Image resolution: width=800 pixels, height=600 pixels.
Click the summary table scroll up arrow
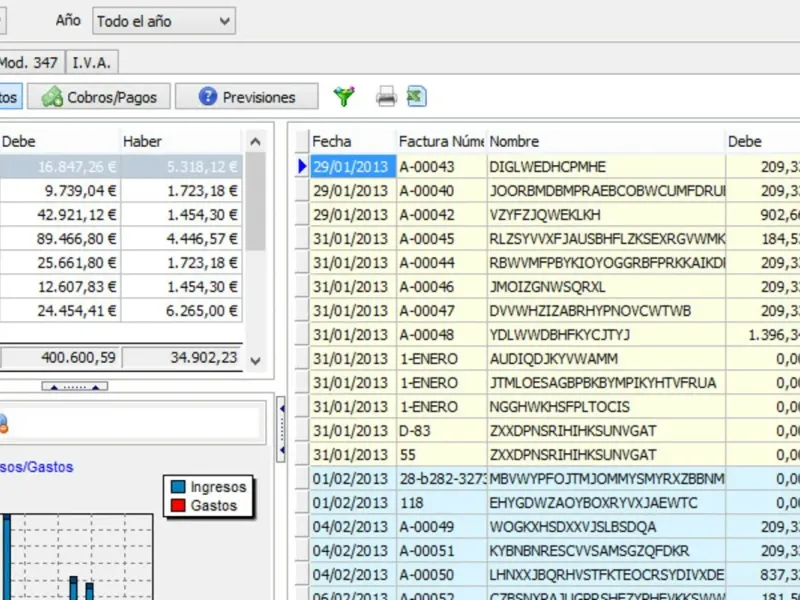[x=256, y=141]
